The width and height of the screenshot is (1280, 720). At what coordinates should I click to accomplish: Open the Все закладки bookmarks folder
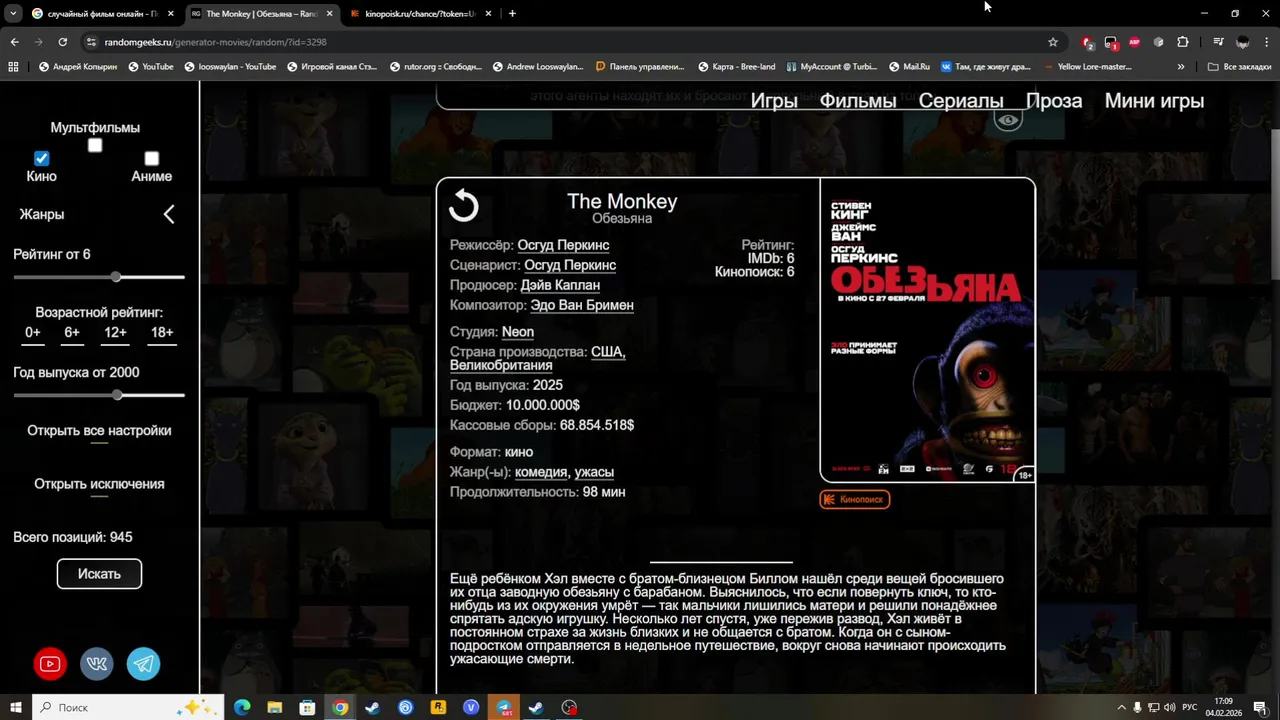tap(1239, 67)
